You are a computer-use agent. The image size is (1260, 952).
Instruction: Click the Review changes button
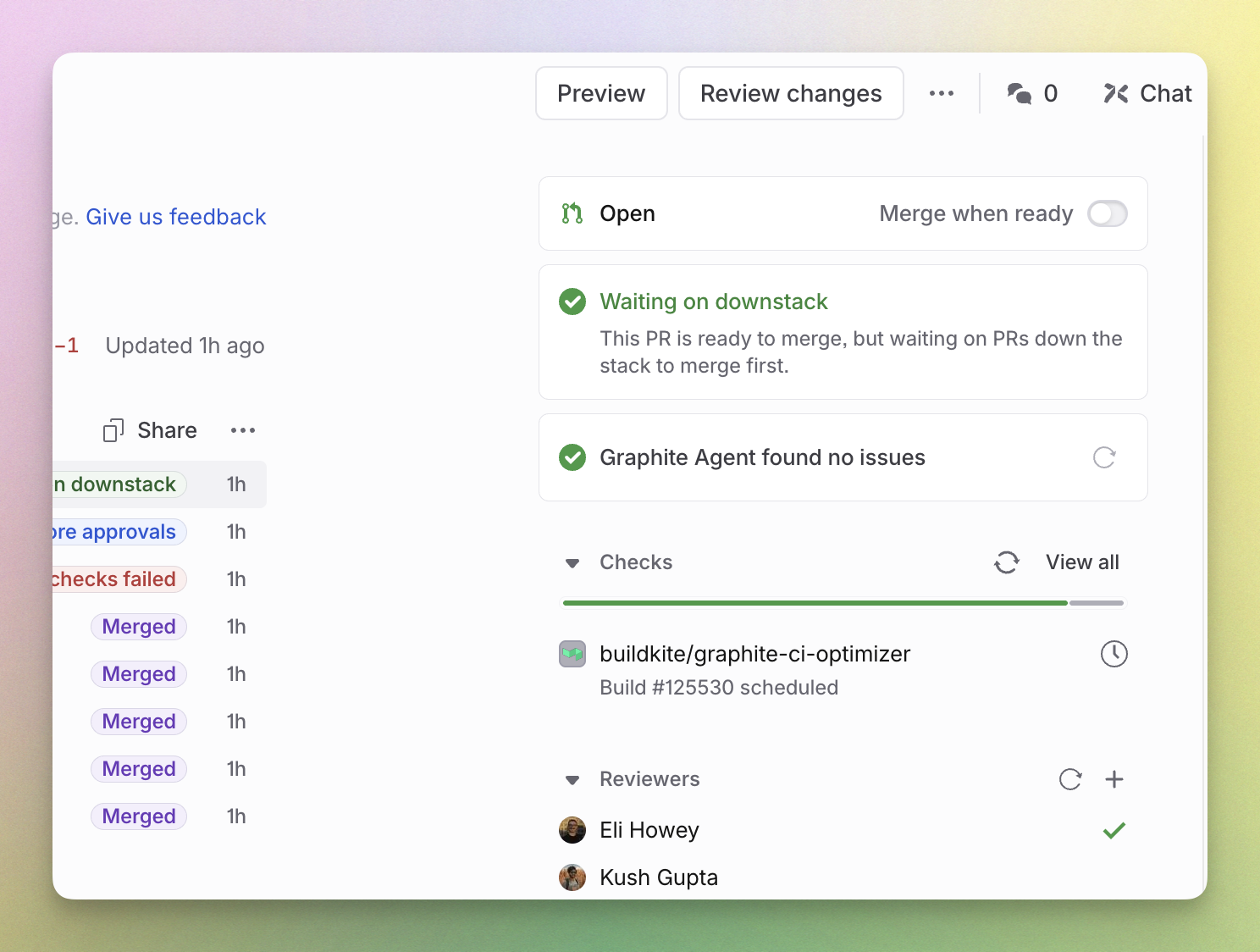click(x=790, y=93)
